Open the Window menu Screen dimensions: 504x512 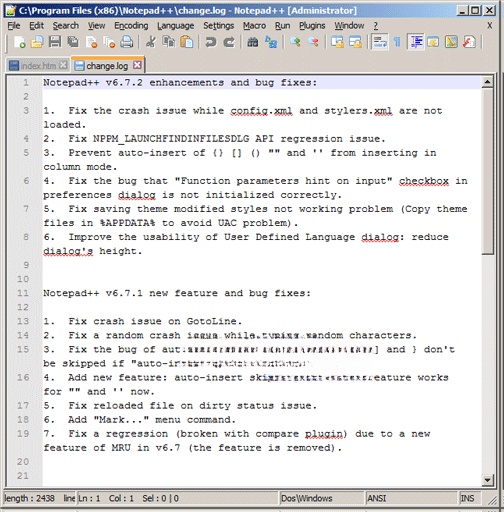349,26
